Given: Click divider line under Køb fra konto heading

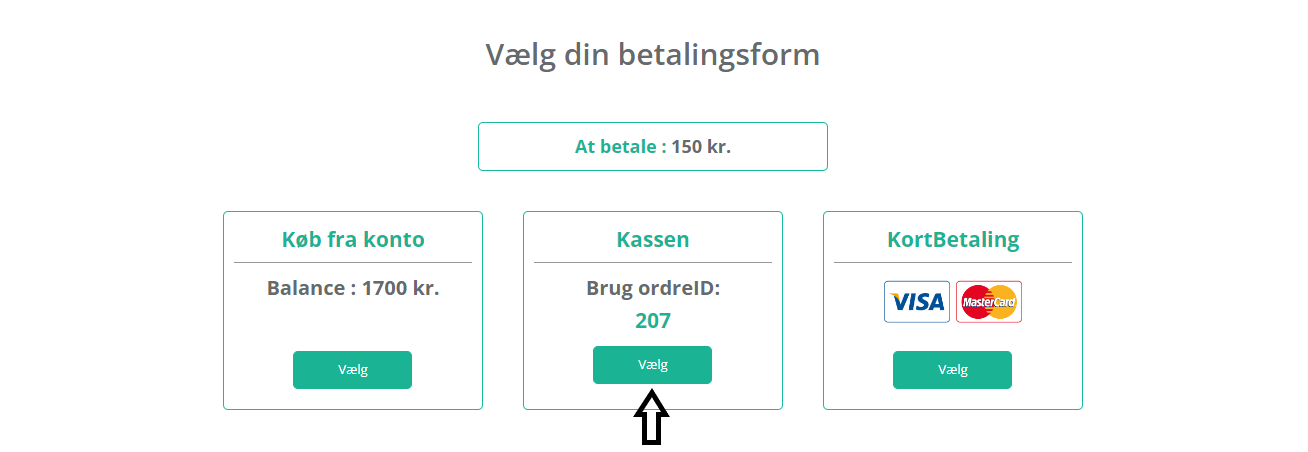Looking at the screenshot, I should [x=353, y=262].
